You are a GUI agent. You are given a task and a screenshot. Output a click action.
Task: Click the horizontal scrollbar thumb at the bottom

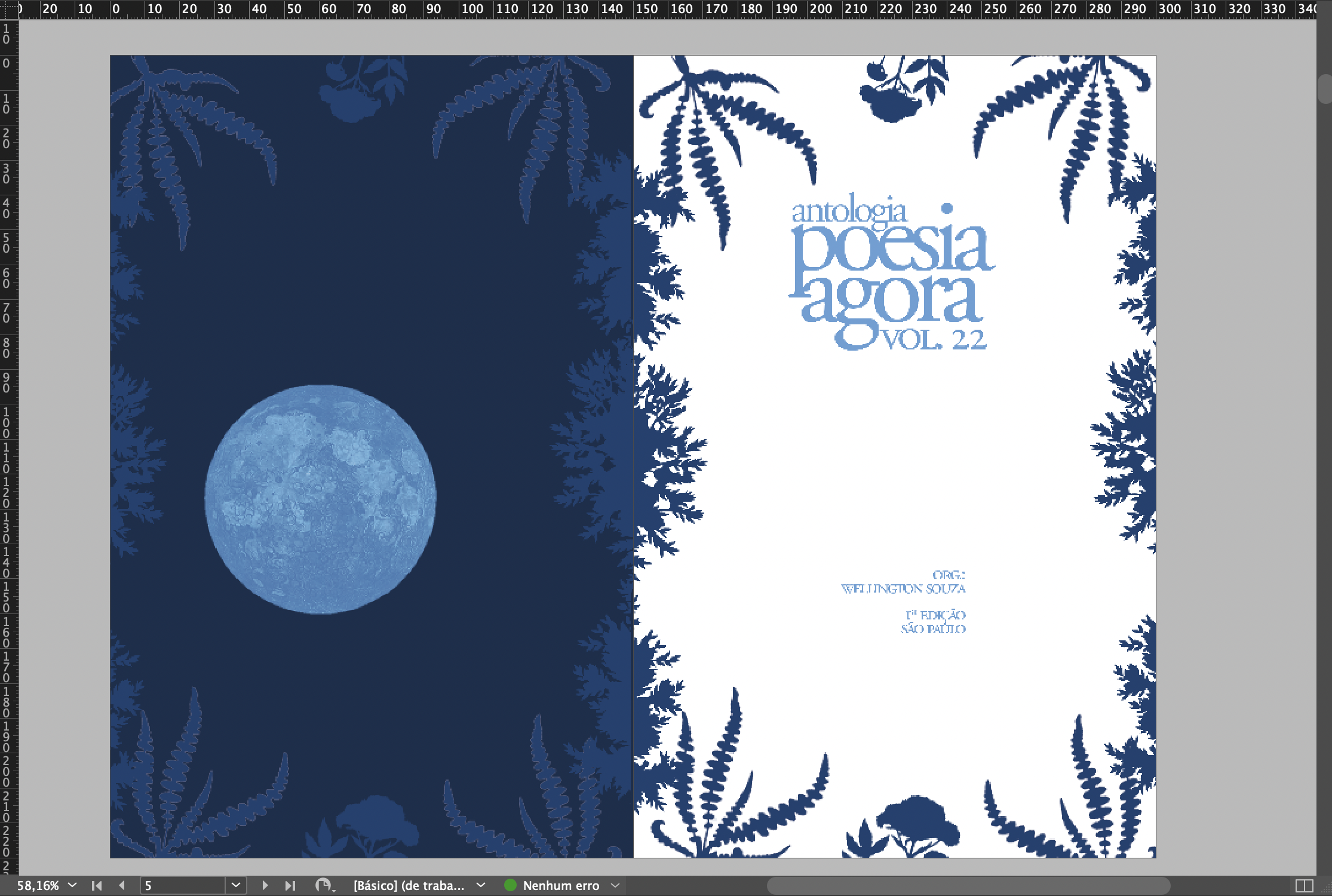968,885
